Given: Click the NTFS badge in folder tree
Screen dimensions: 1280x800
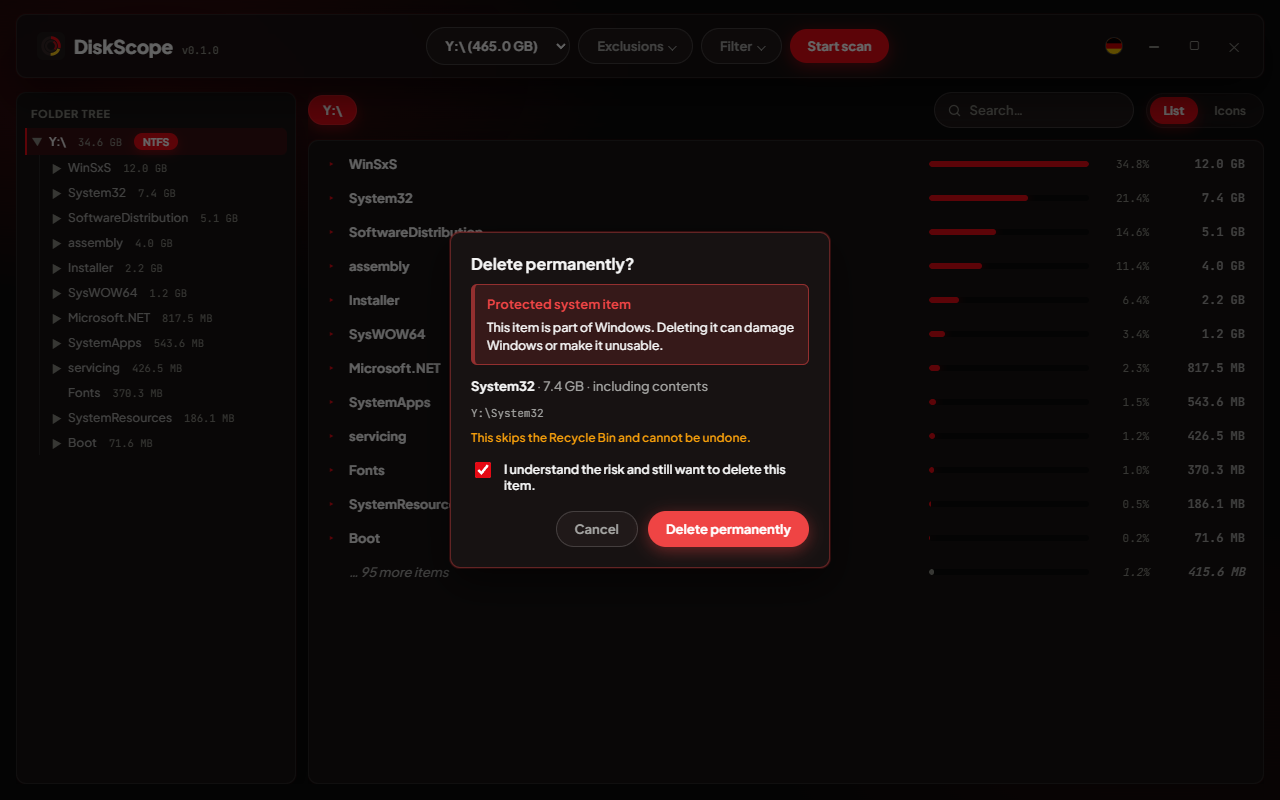Looking at the screenshot, I should point(155,142).
